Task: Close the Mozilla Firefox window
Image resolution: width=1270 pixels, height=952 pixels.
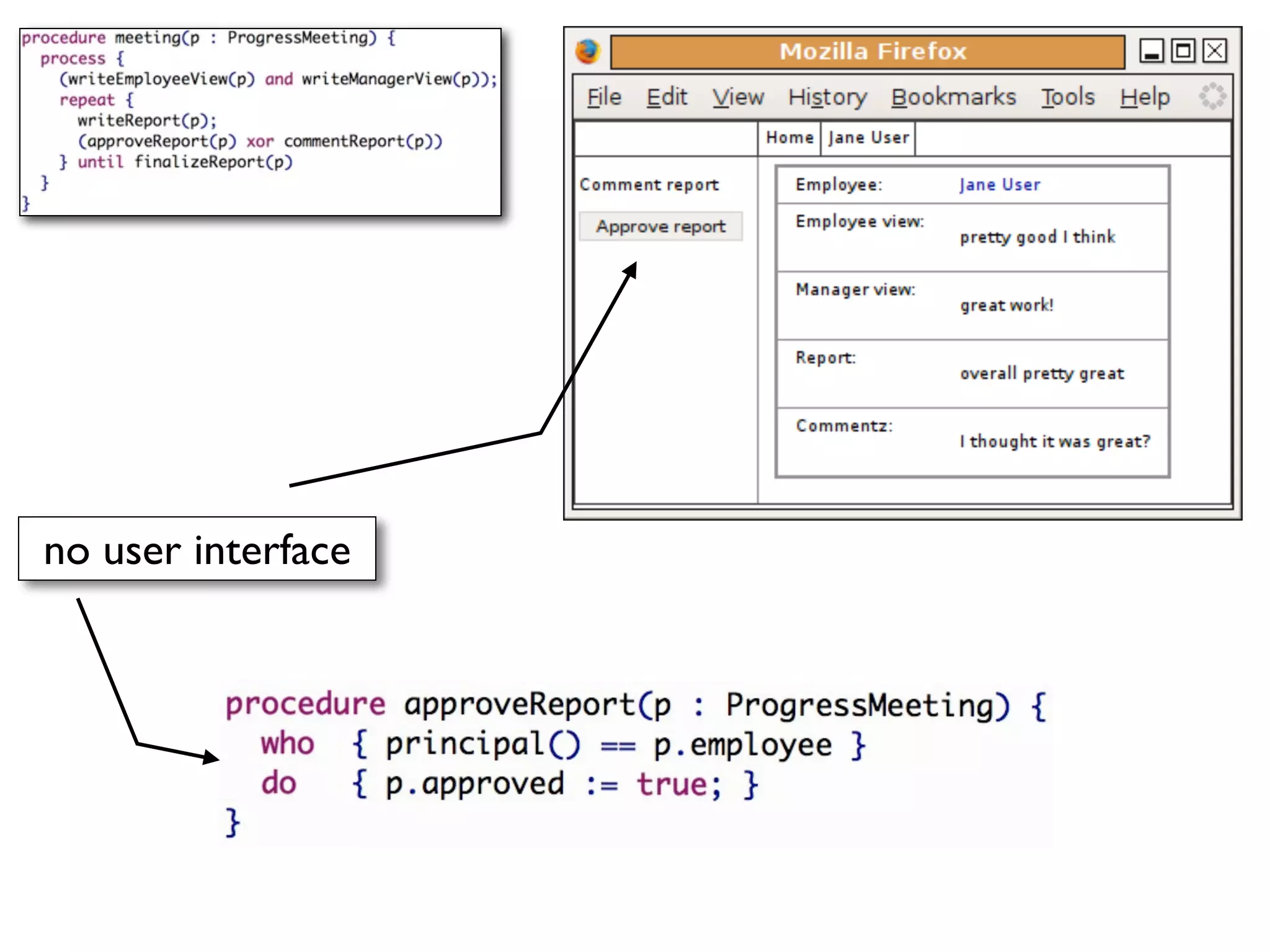Action: 1214,51
